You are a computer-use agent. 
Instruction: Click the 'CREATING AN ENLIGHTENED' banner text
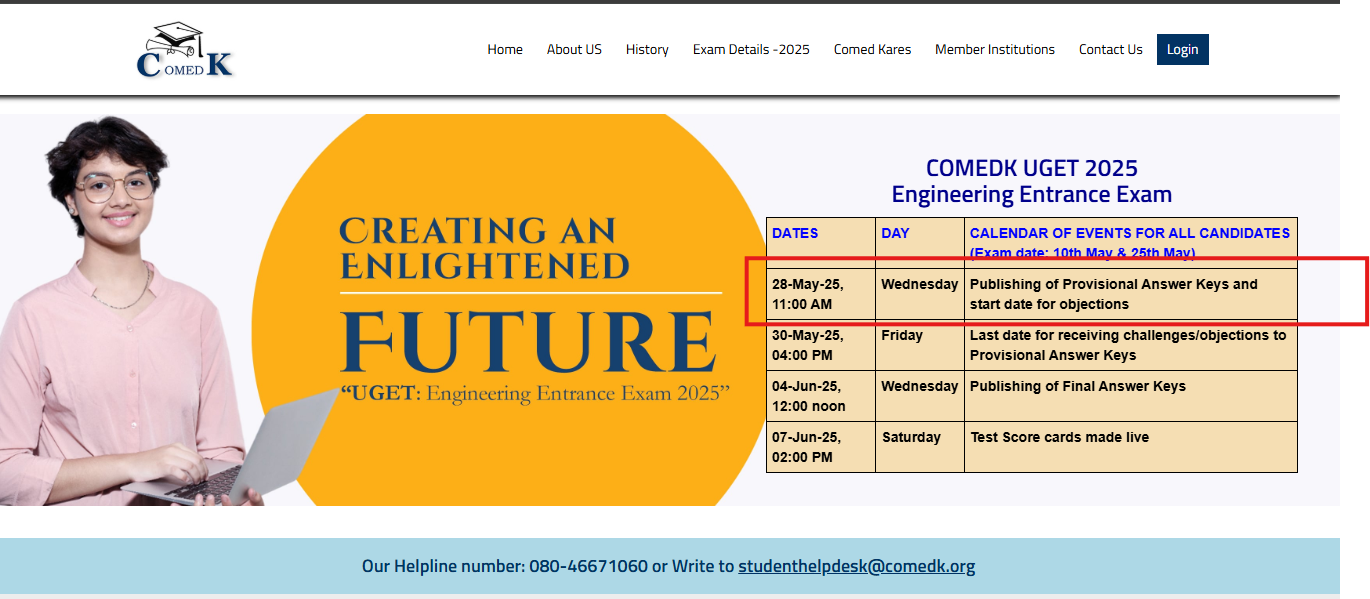(x=484, y=248)
